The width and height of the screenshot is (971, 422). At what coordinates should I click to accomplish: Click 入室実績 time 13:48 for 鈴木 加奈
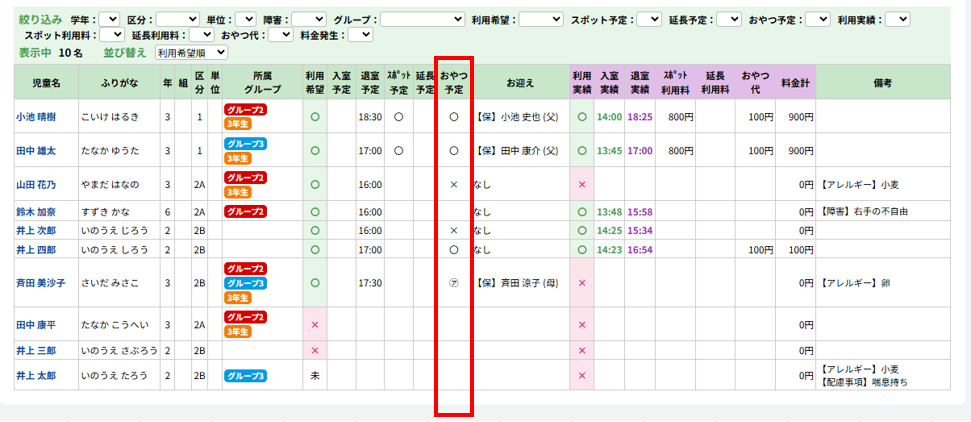pos(609,212)
